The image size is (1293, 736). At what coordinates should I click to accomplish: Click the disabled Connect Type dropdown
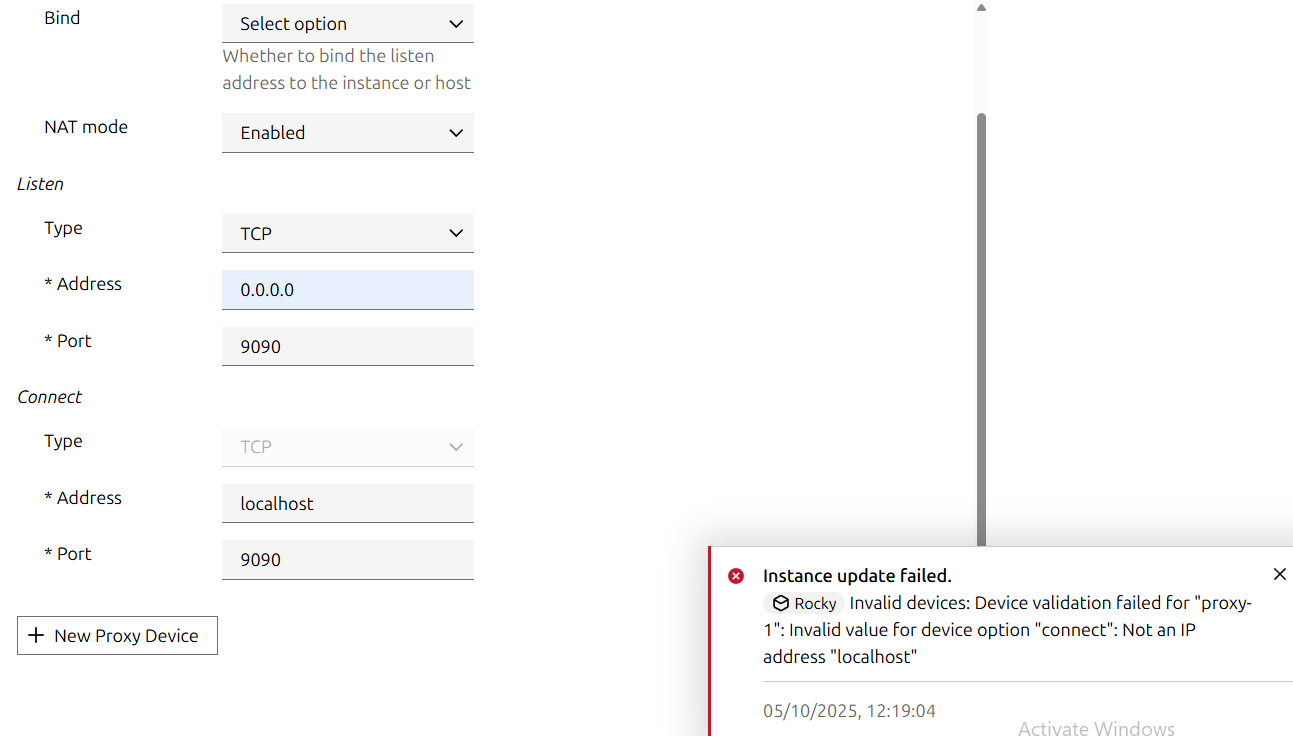coord(347,447)
